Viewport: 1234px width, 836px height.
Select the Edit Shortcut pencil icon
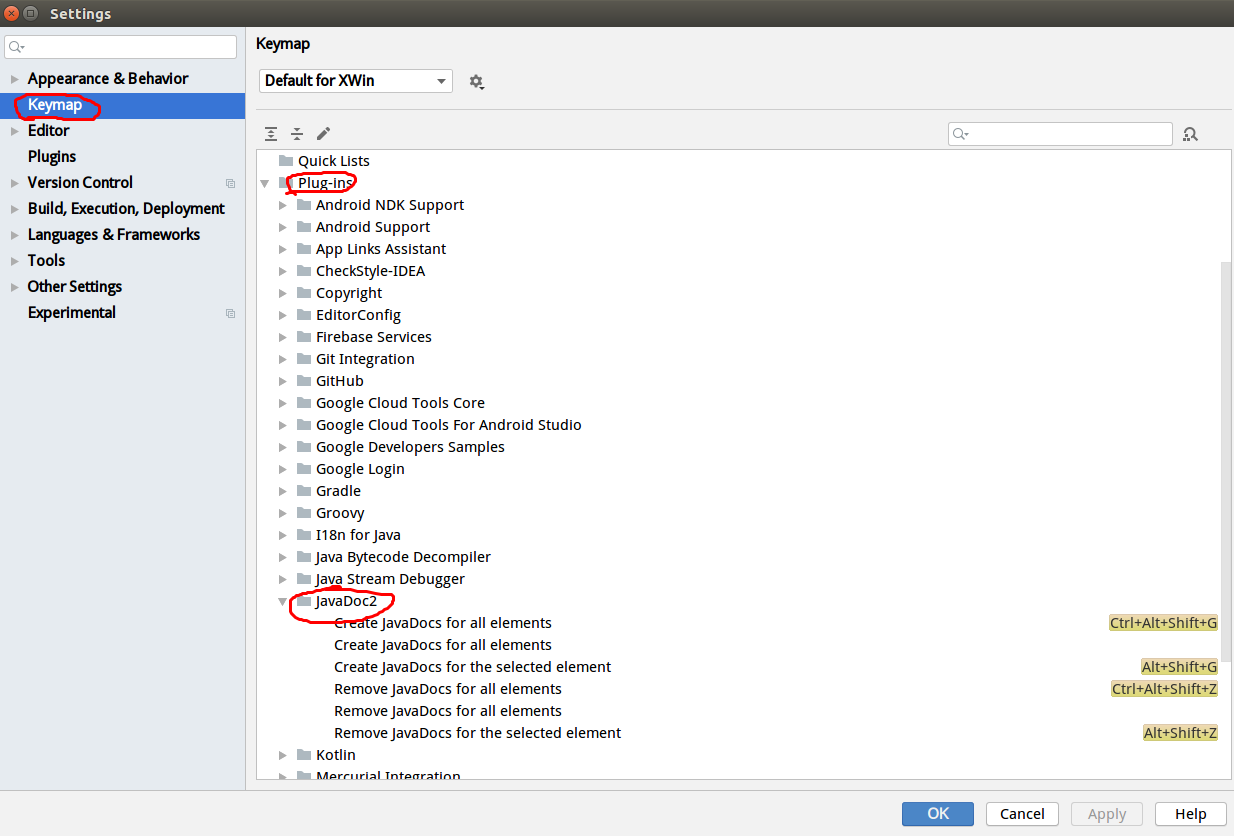point(322,133)
